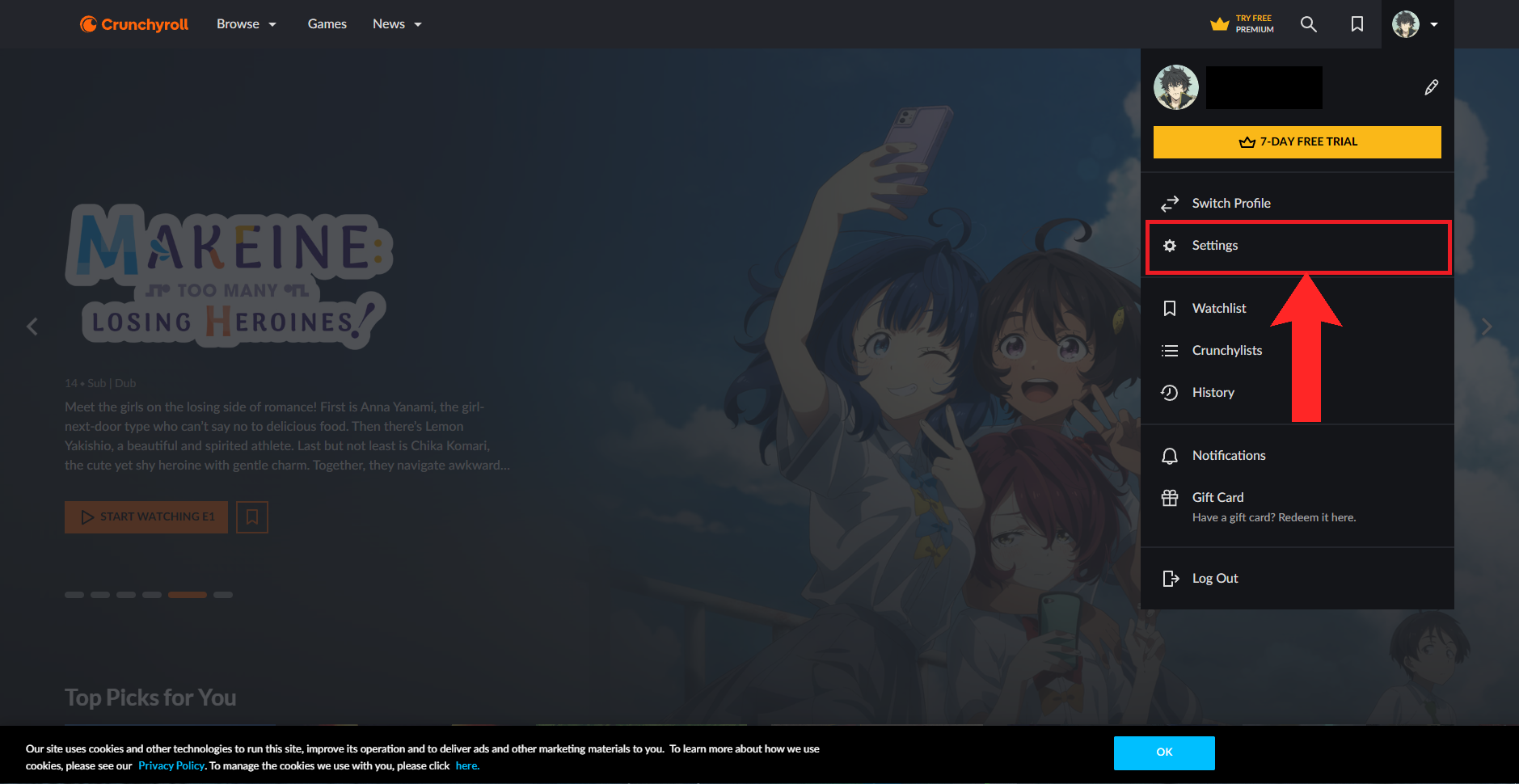Expand the Browse dropdown menu
1519x784 pixels.
247,24
